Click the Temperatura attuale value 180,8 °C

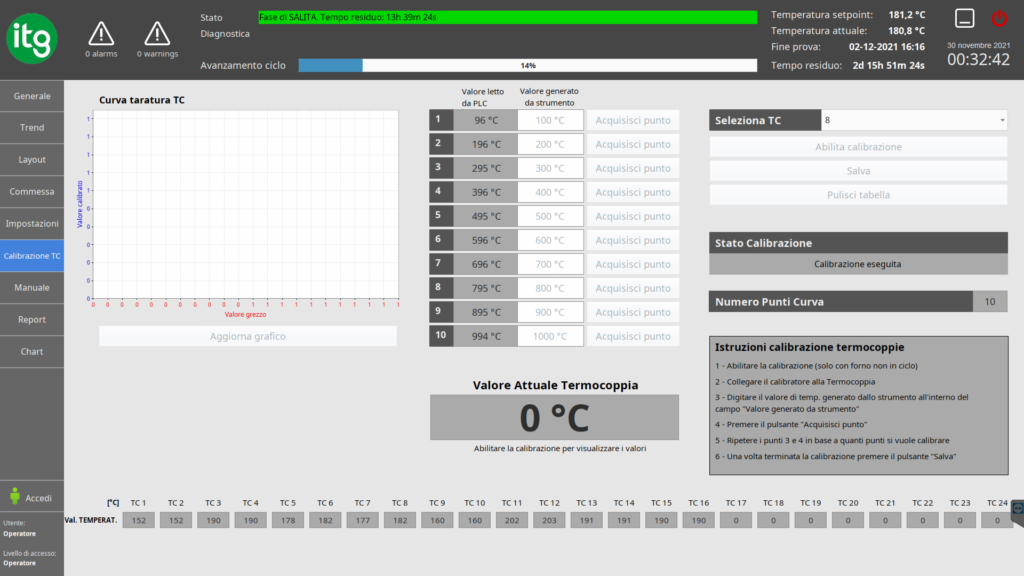pos(906,31)
